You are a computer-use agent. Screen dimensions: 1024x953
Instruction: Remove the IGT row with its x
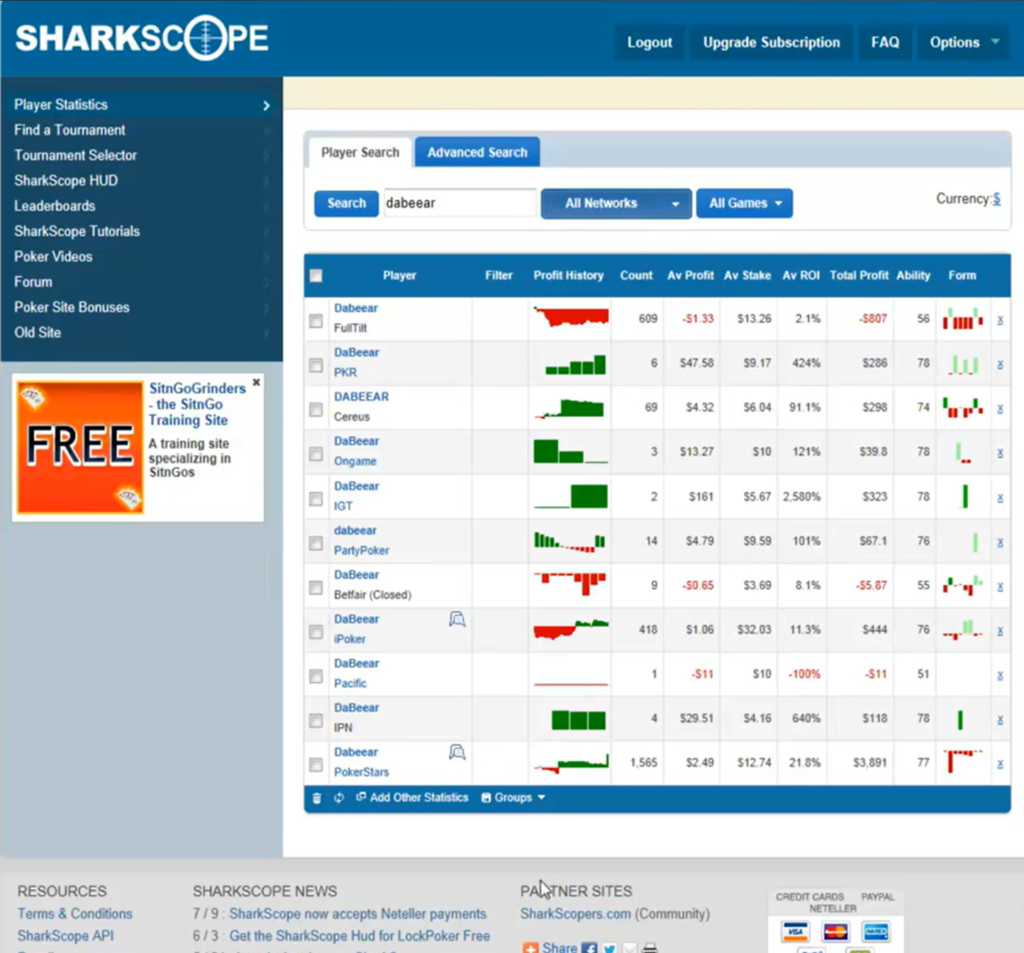click(1000, 498)
